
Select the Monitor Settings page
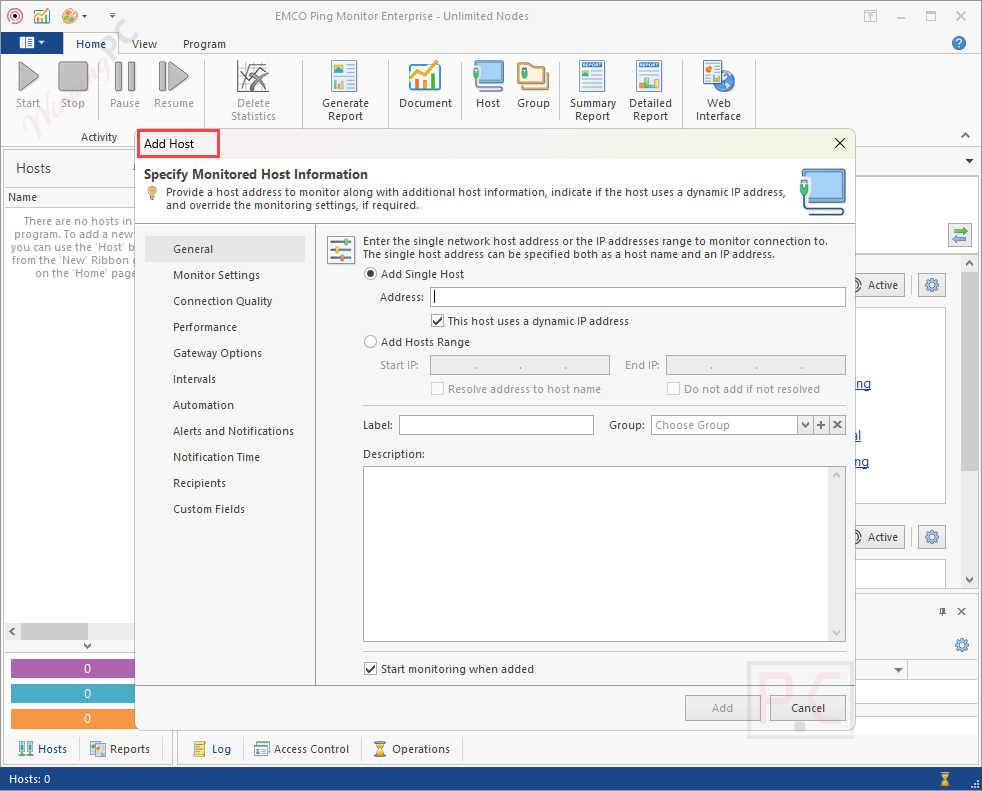click(x=225, y=275)
